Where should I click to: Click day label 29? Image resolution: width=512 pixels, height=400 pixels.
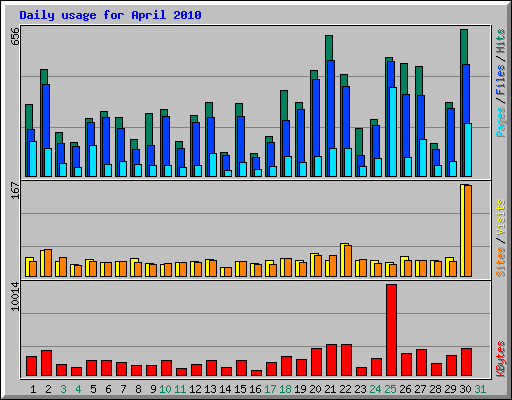450,389
